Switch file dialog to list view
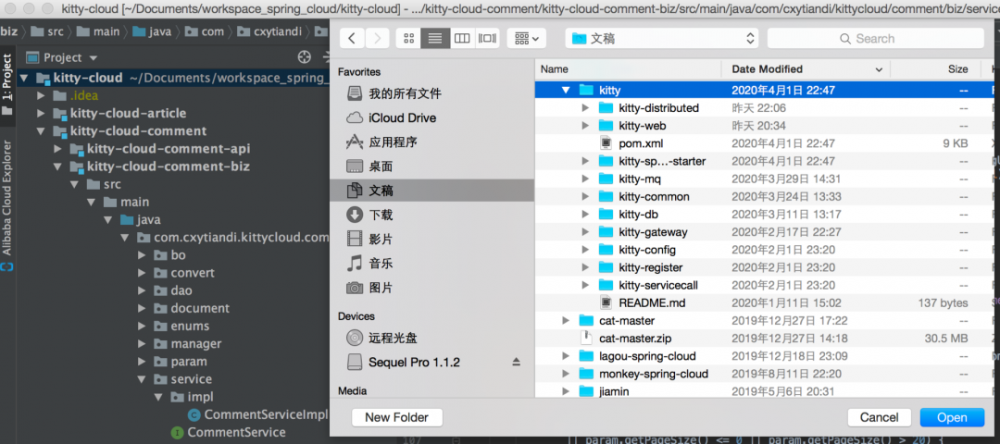Viewport: 1000px width, 444px height. (435, 38)
